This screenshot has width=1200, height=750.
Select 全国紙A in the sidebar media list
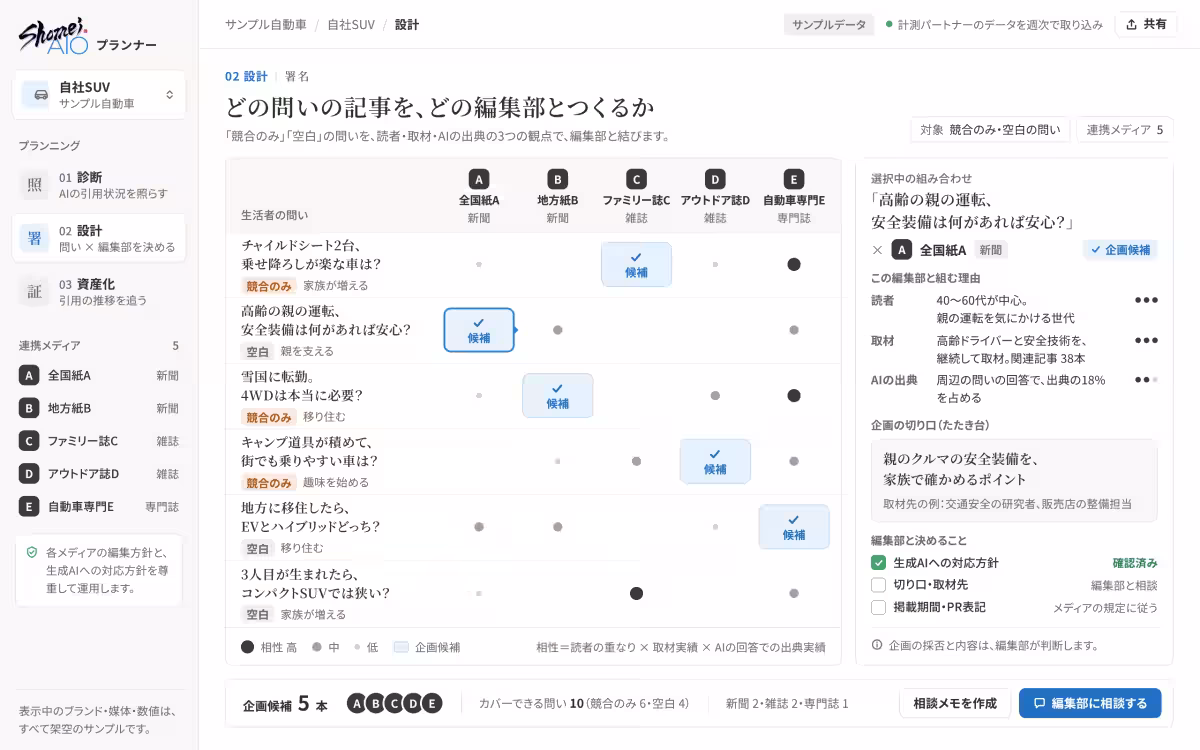99,375
